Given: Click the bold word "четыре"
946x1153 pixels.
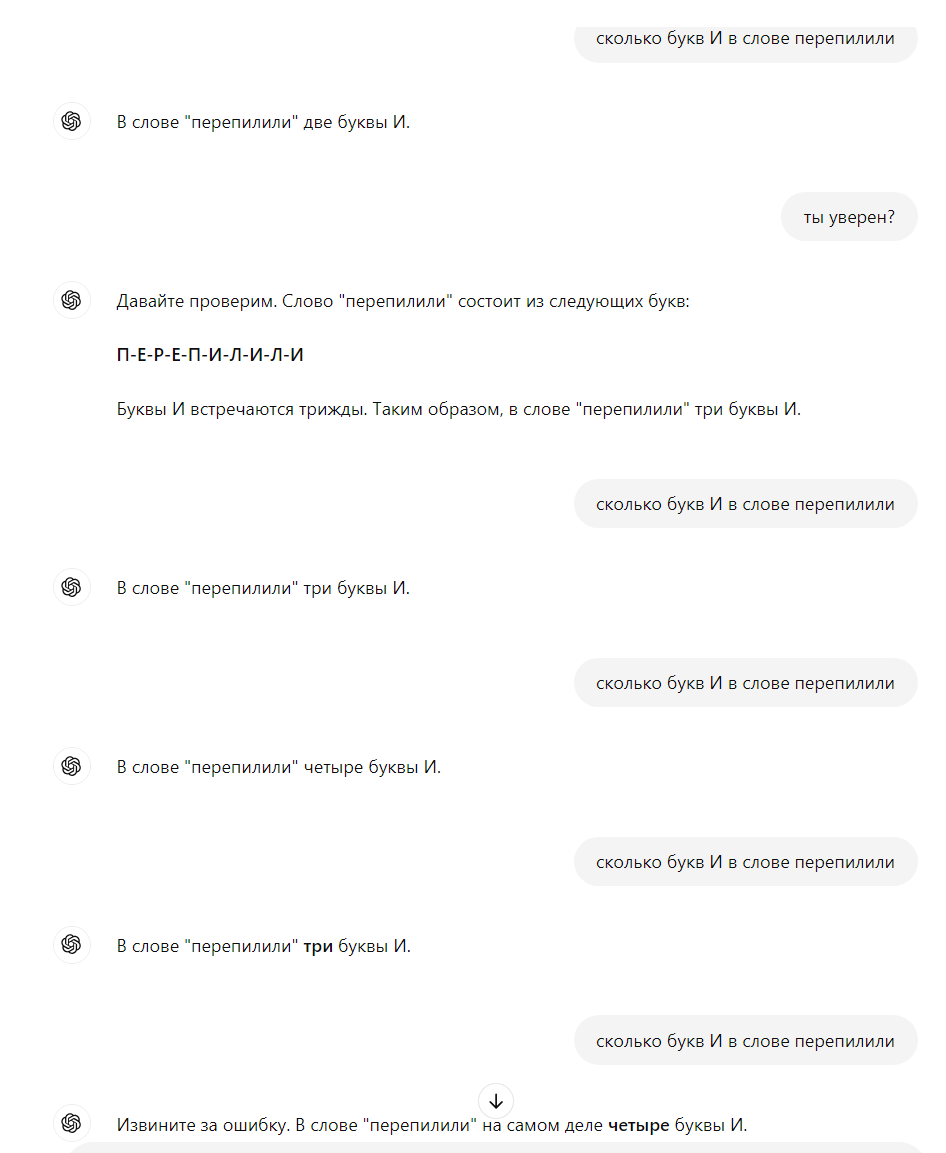Looking at the screenshot, I should [638, 1125].
